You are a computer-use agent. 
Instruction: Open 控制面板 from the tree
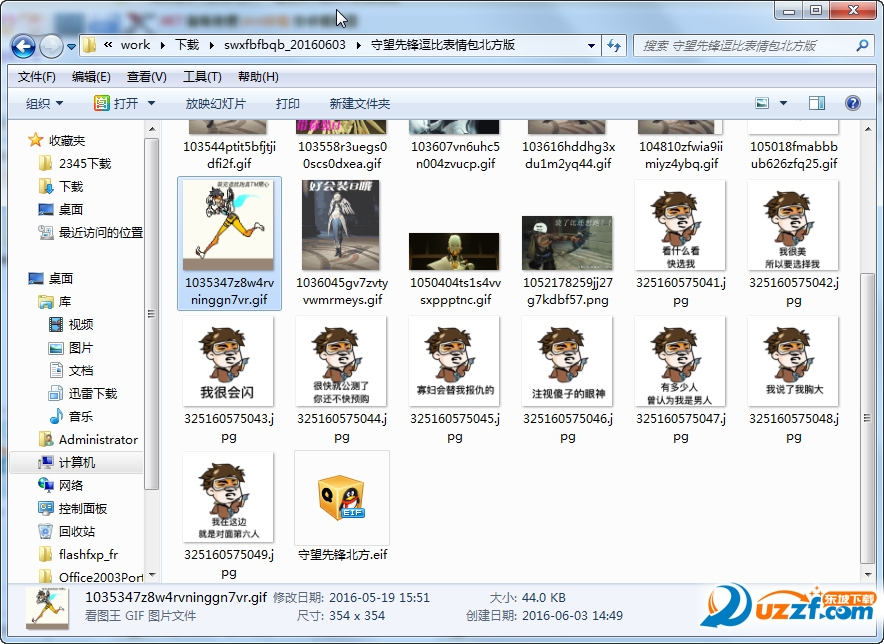pyautogui.click(x=72, y=509)
